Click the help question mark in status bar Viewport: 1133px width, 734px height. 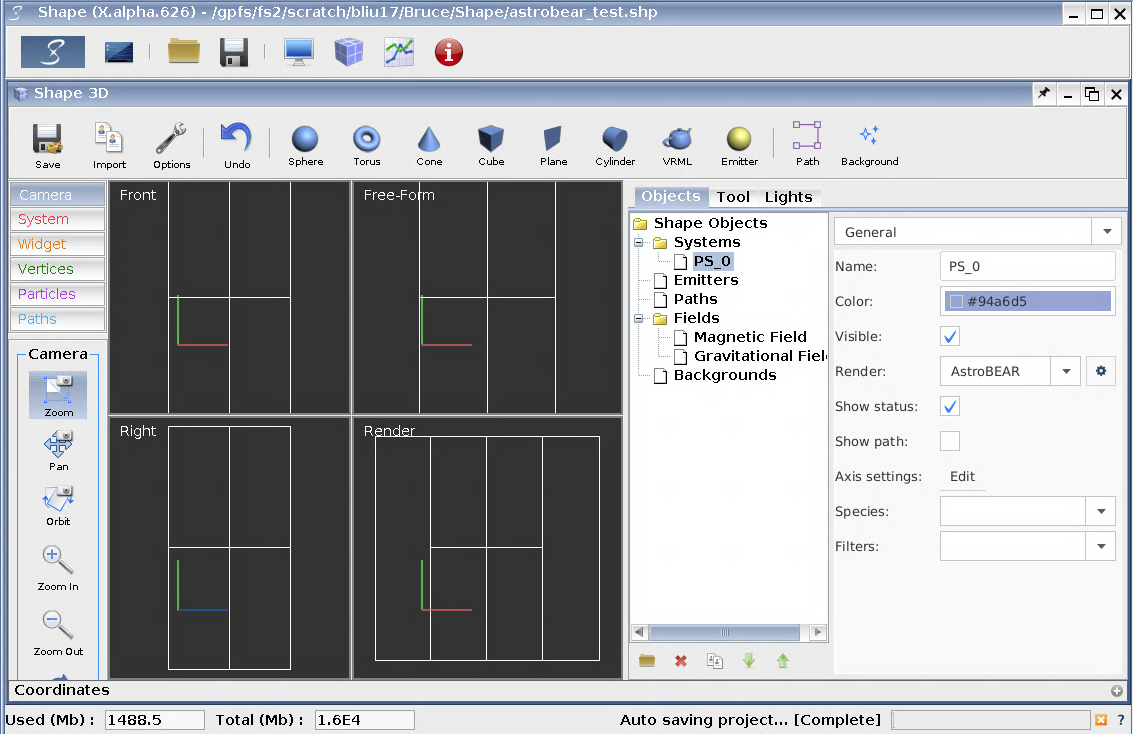tap(1121, 720)
